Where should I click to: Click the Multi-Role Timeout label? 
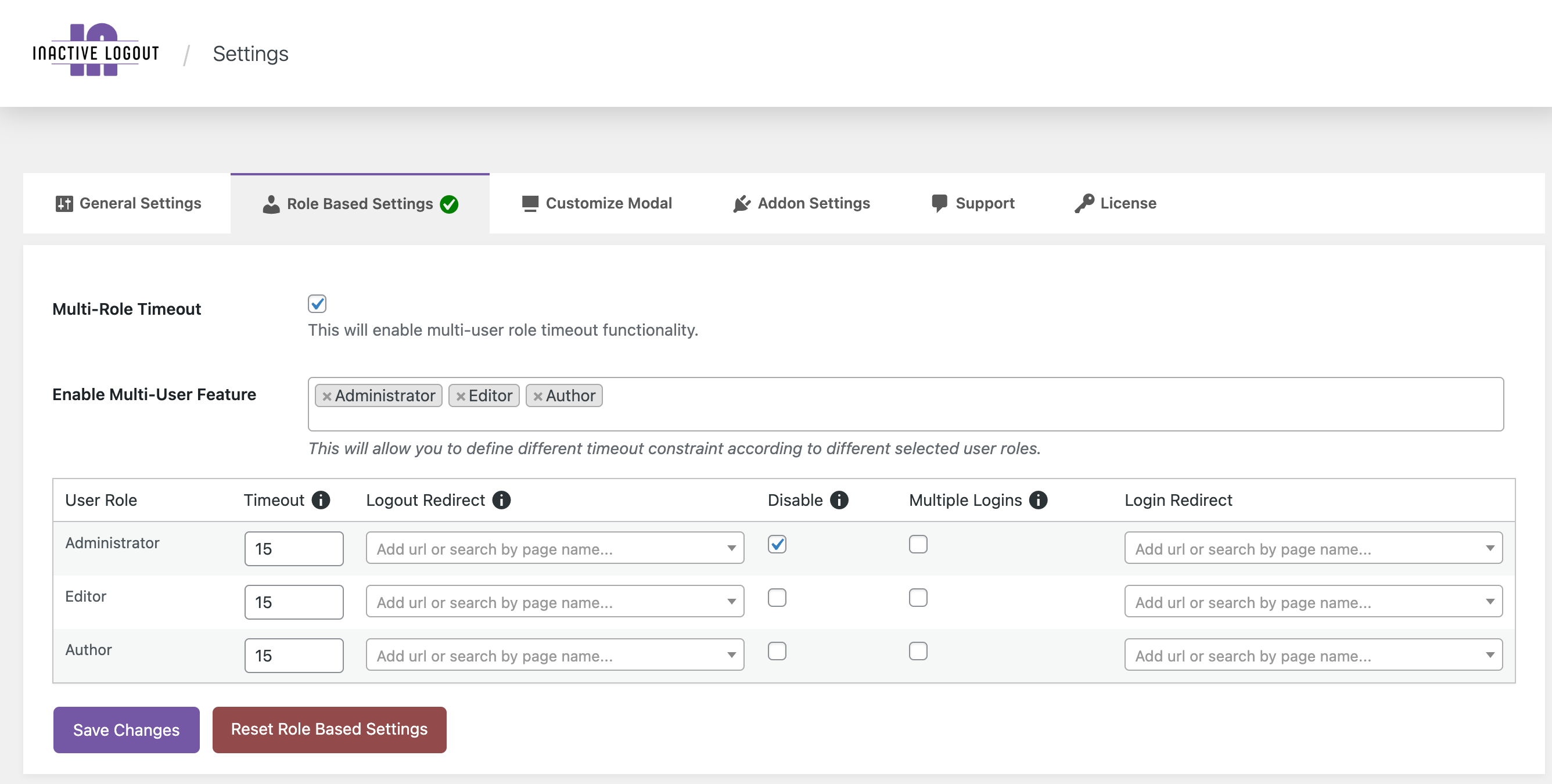pyautogui.click(x=127, y=309)
